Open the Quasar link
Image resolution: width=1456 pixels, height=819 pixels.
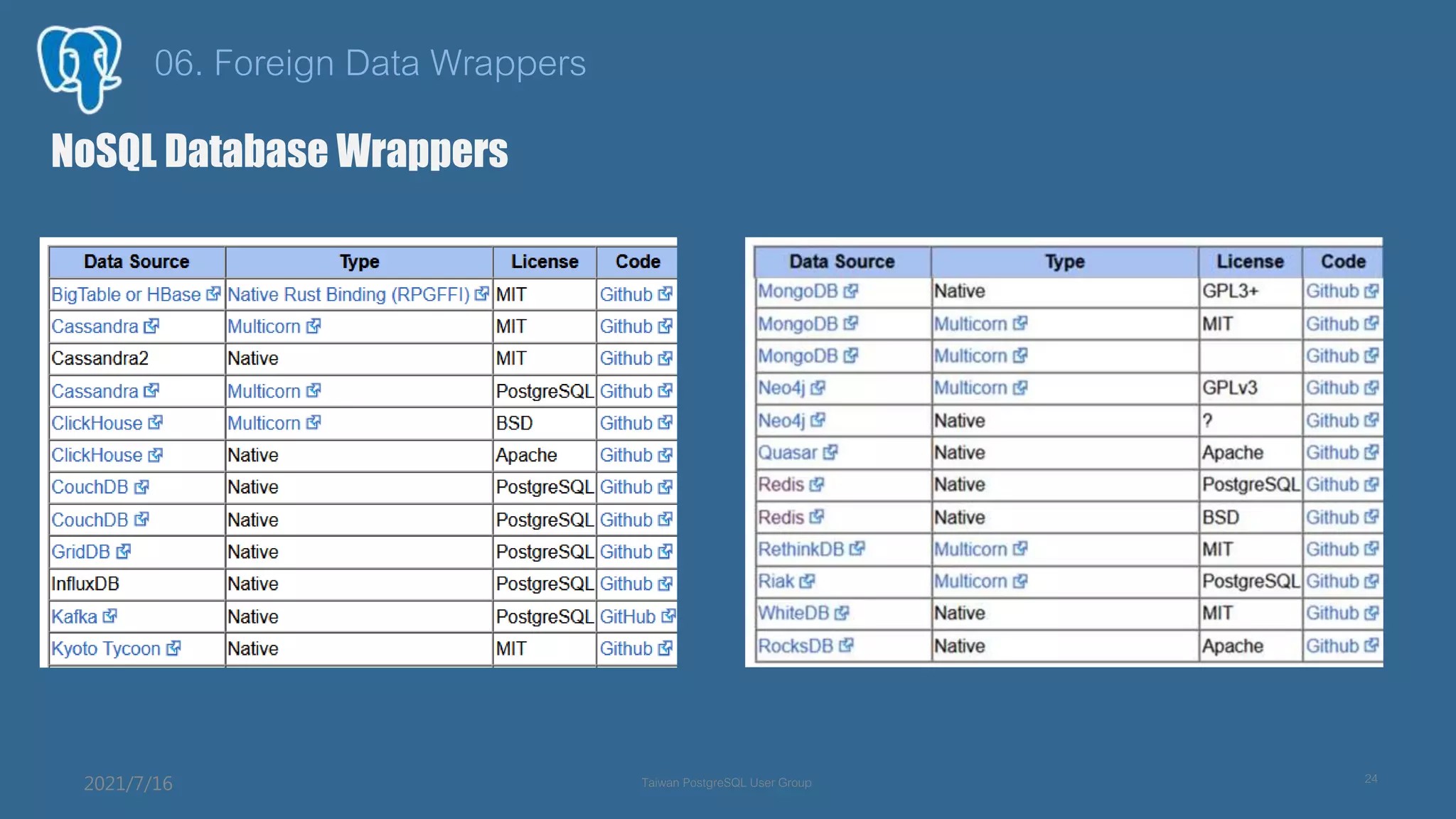pos(788,453)
